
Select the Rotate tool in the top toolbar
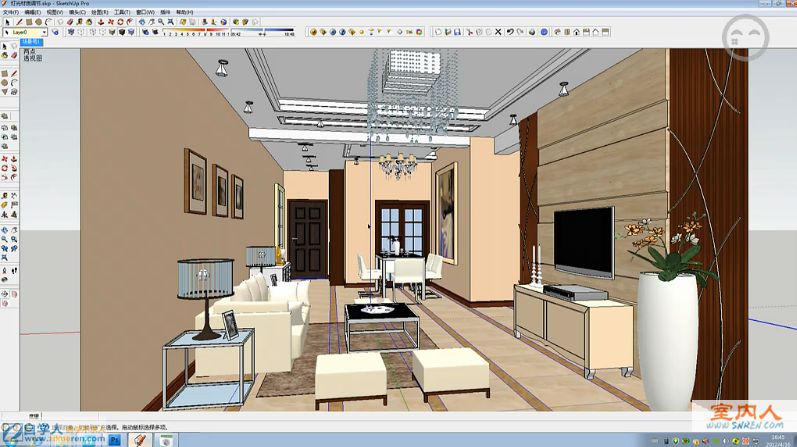pyautogui.click(x=120, y=22)
